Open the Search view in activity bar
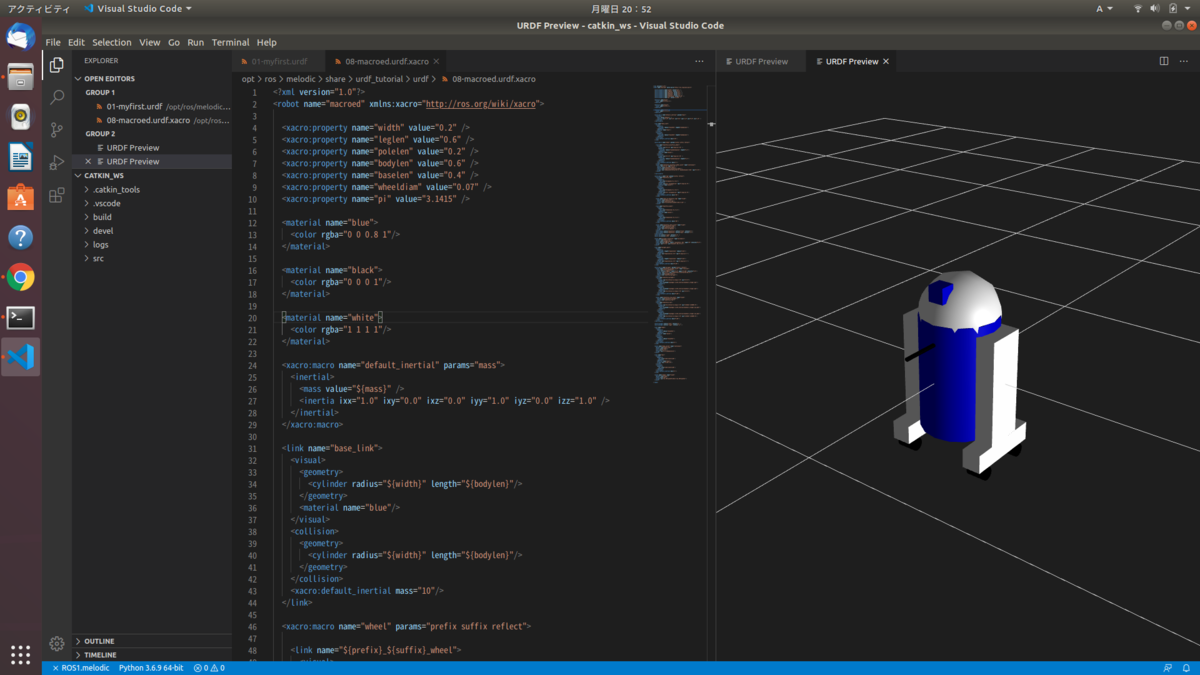This screenshot has width=1200, height=675. point(57,97)
